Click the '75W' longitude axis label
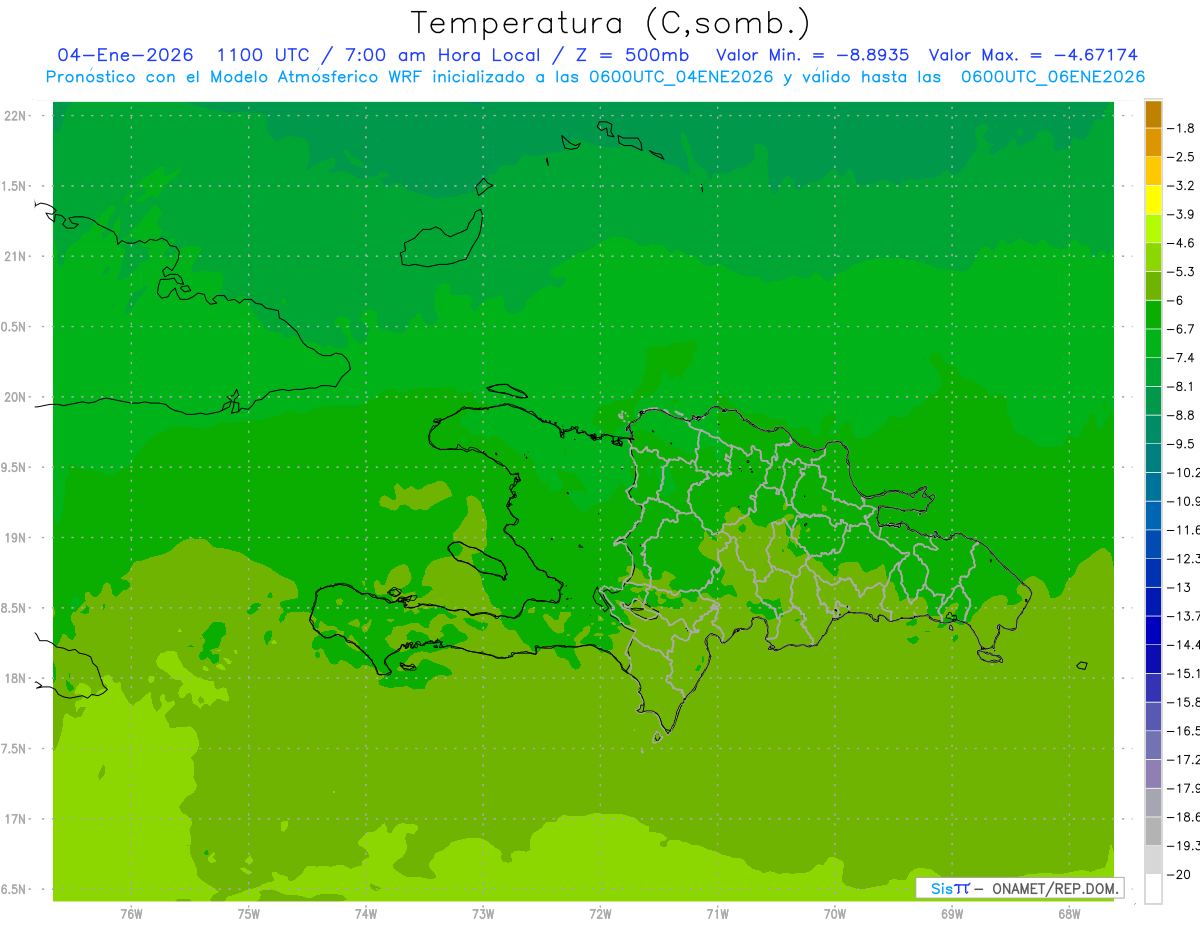The width and height of the screenshot is (1200, 927). coord(248,913)
